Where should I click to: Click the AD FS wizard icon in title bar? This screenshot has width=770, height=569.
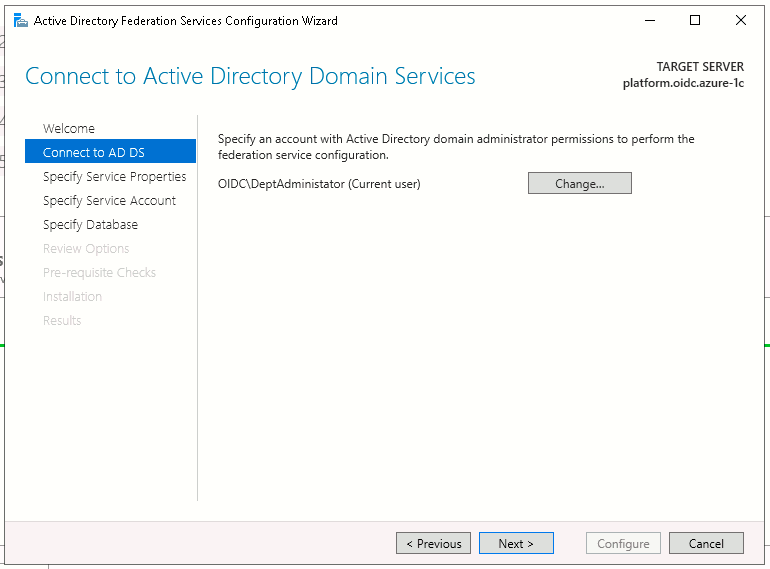[20, 20]
